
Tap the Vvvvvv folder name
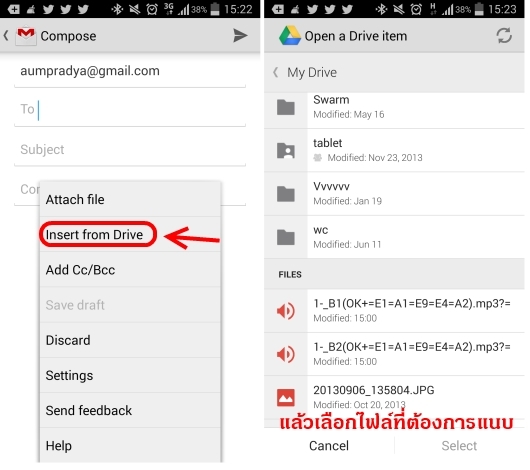[x=331, y=186]
